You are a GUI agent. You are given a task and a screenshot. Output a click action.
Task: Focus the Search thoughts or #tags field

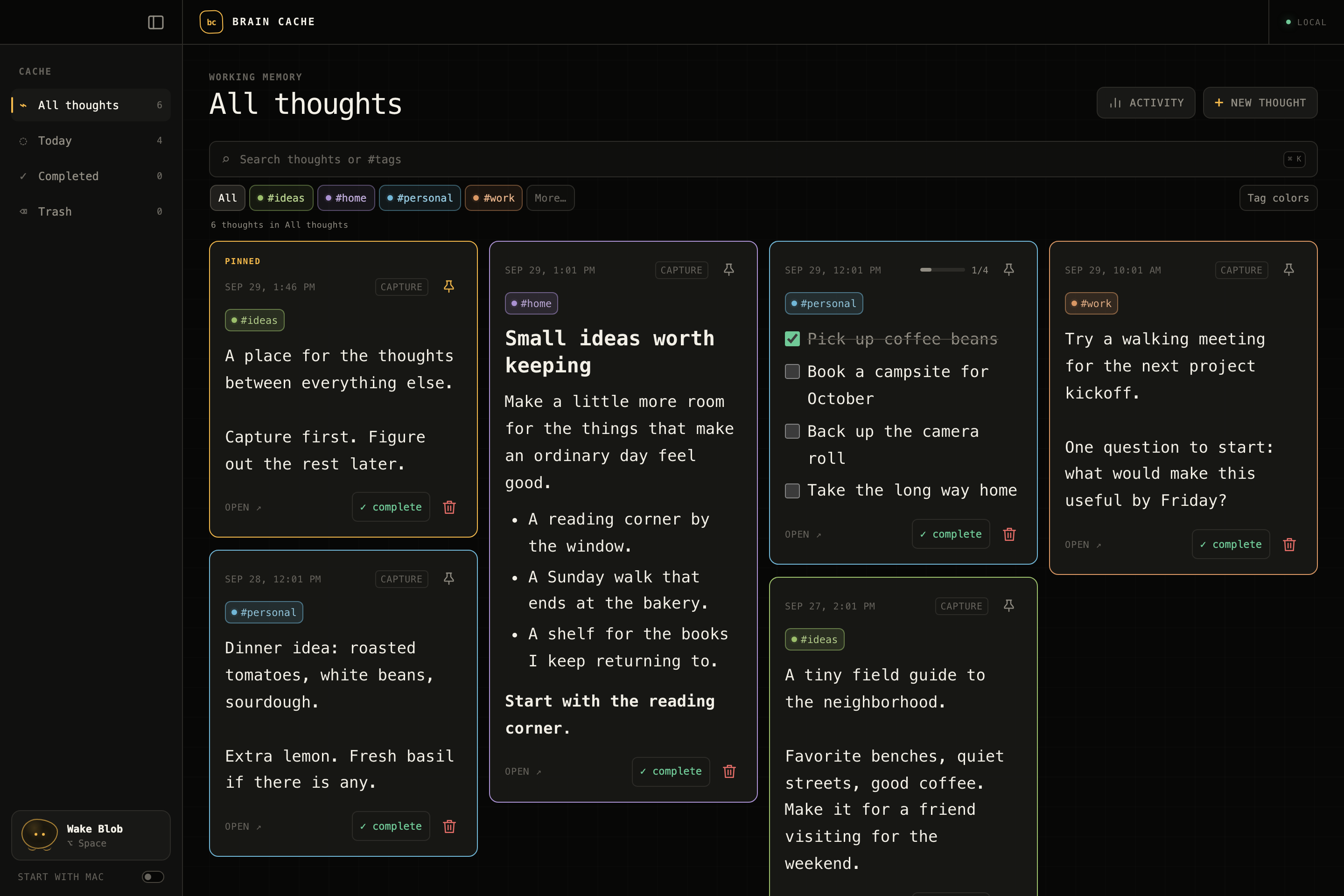tap(763, 160)
